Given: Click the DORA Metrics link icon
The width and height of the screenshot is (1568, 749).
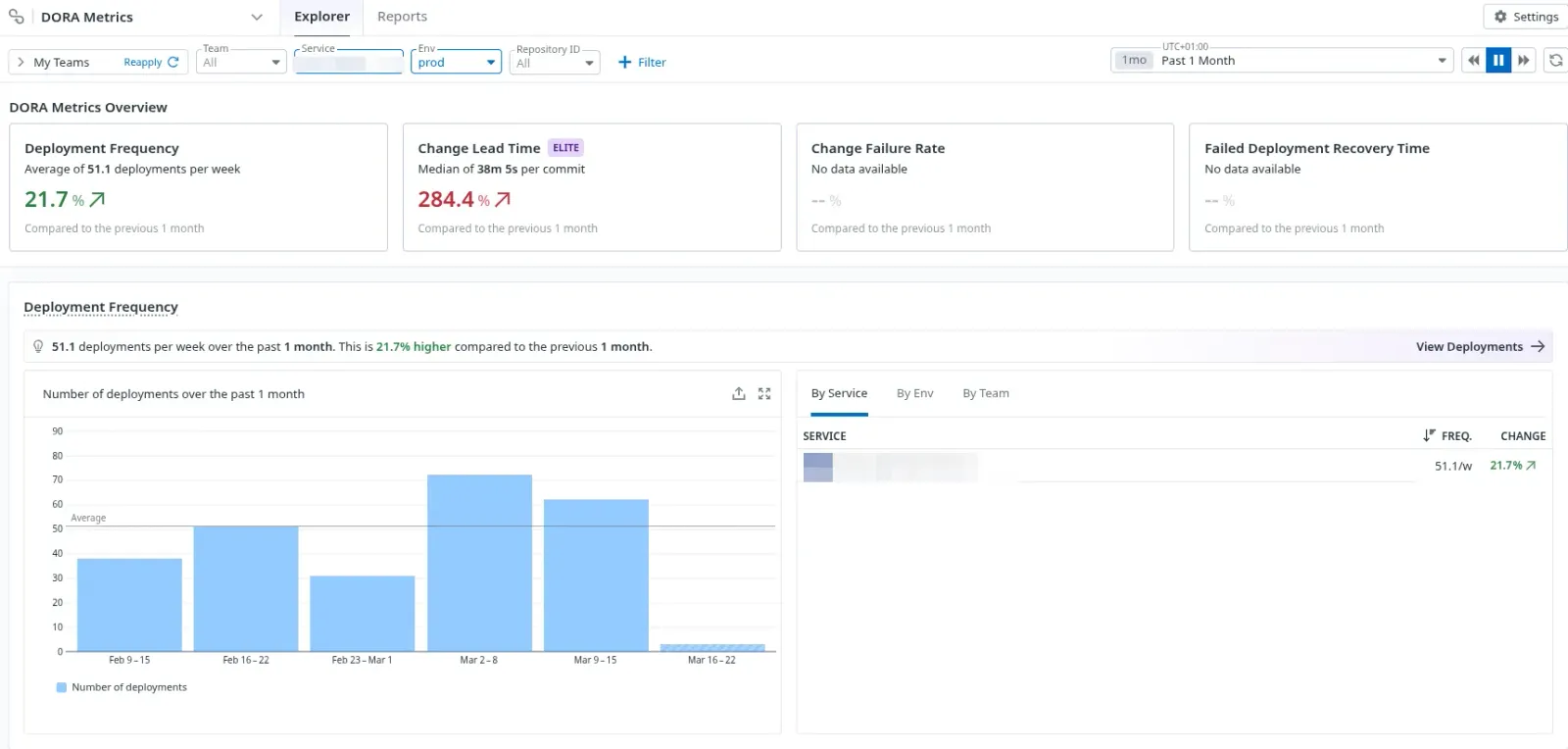Looking at the screenshot, I should click(x=17, y=17).
